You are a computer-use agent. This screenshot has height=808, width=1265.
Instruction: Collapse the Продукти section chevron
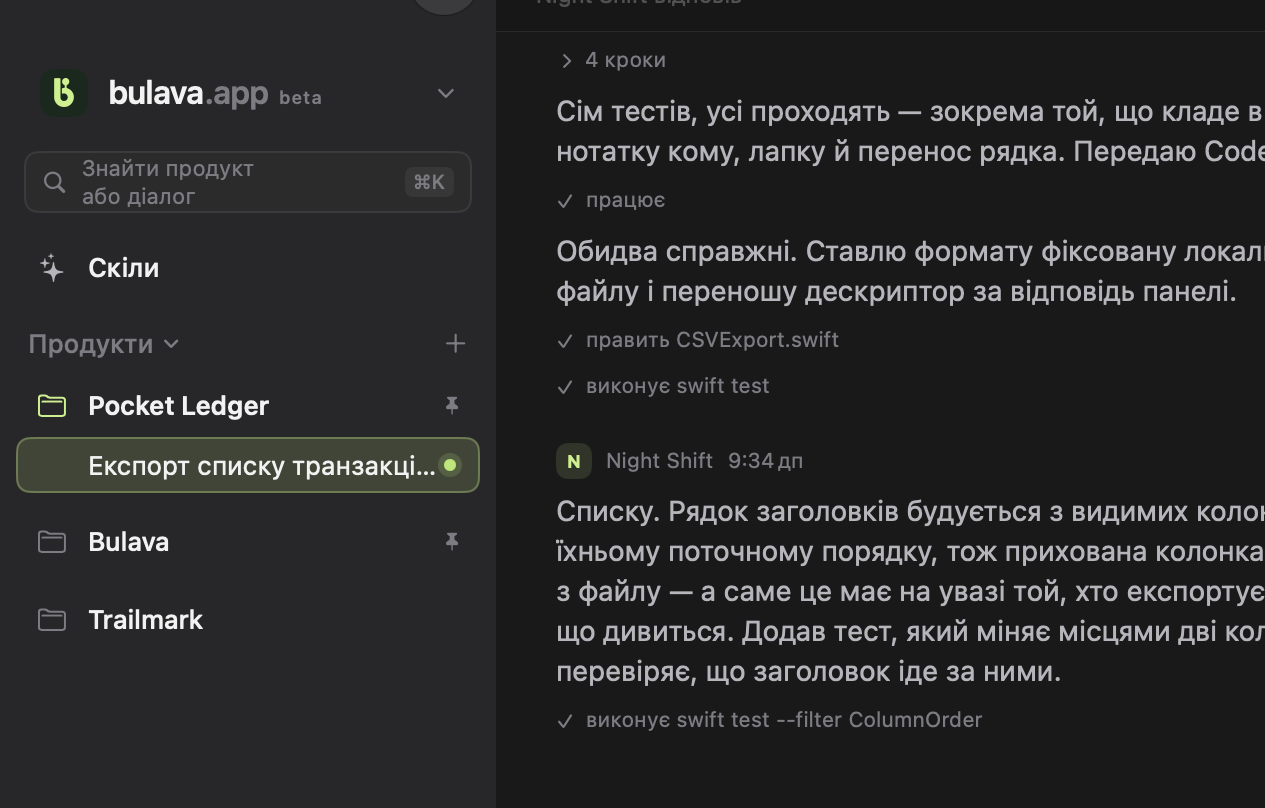click(171, 344)
